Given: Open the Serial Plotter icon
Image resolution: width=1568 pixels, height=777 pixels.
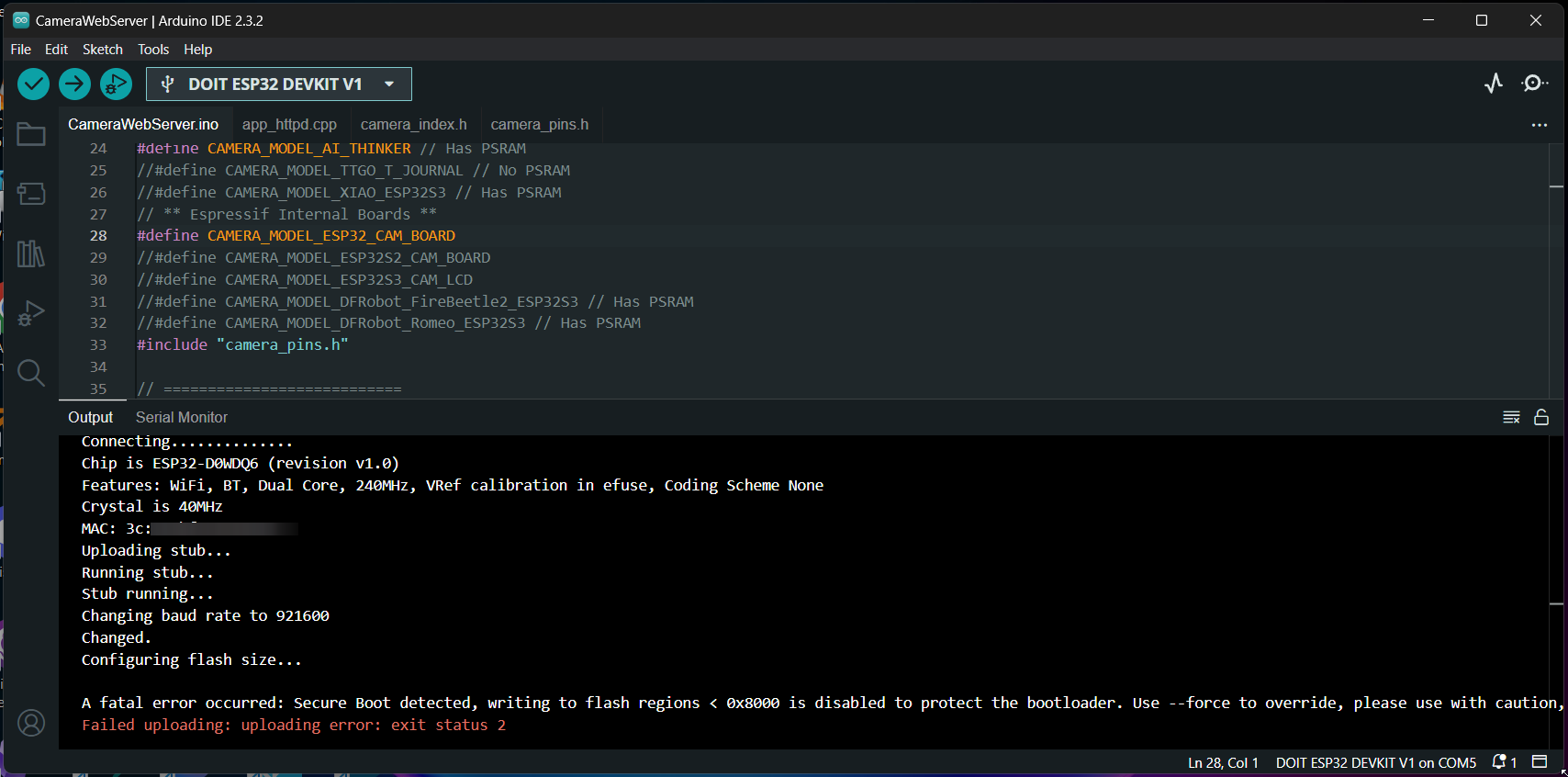Looking at the screenshot, I should [x=1494, y=84].
